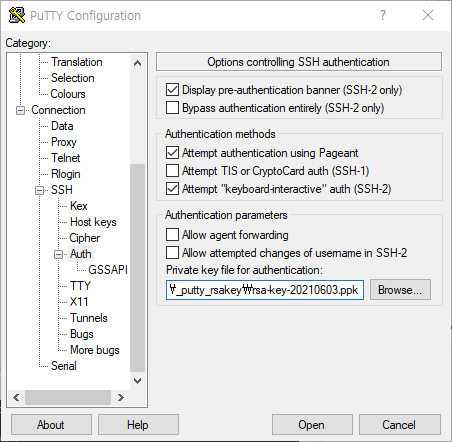This screenshot has width=452, height=442.
Task: Toggle Attempt authentication using Pageant
Action: click(x=172, y=153)
